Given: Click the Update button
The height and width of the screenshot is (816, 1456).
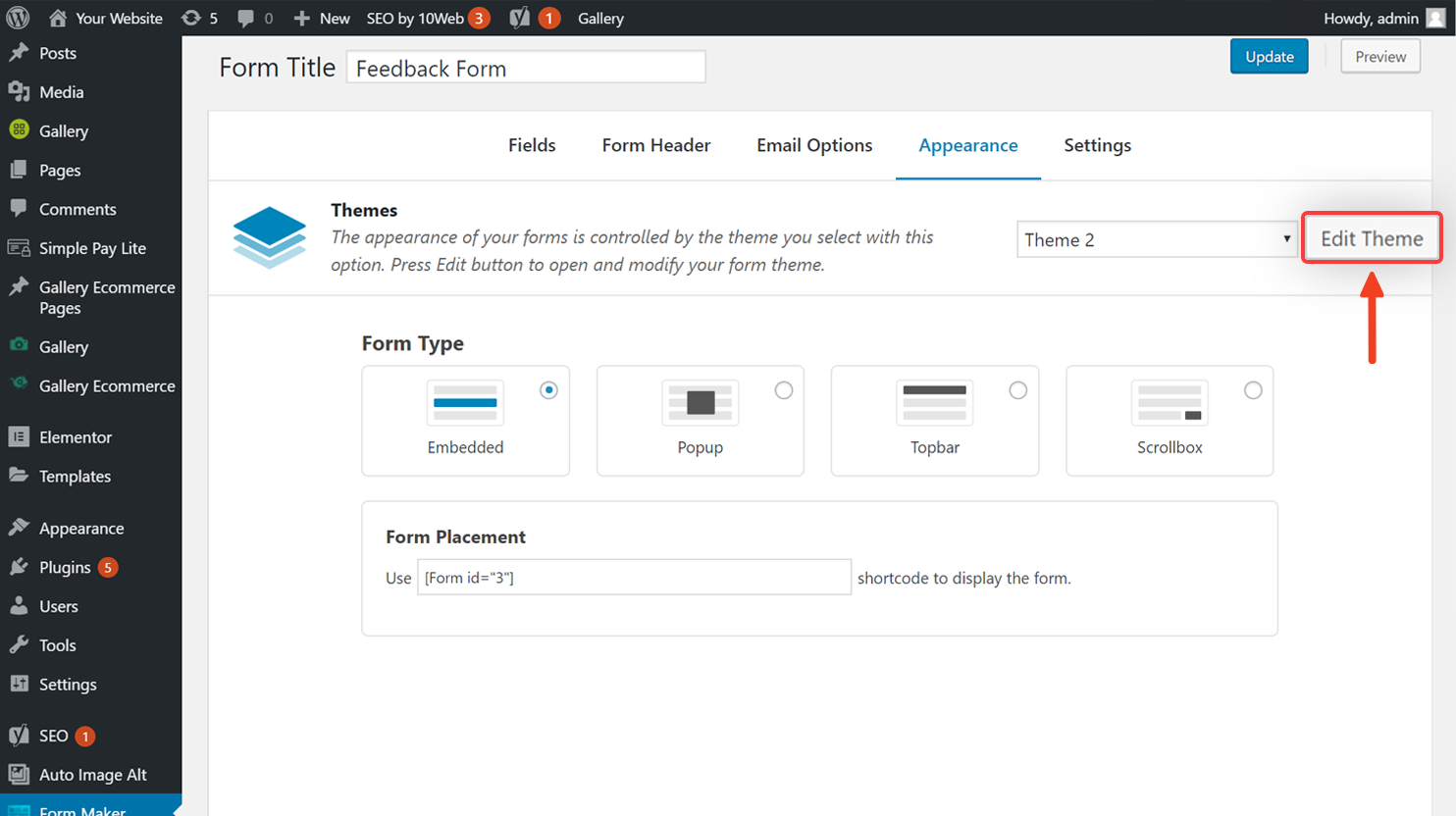Looking at the screenshot, I should tap(1269, 56).
